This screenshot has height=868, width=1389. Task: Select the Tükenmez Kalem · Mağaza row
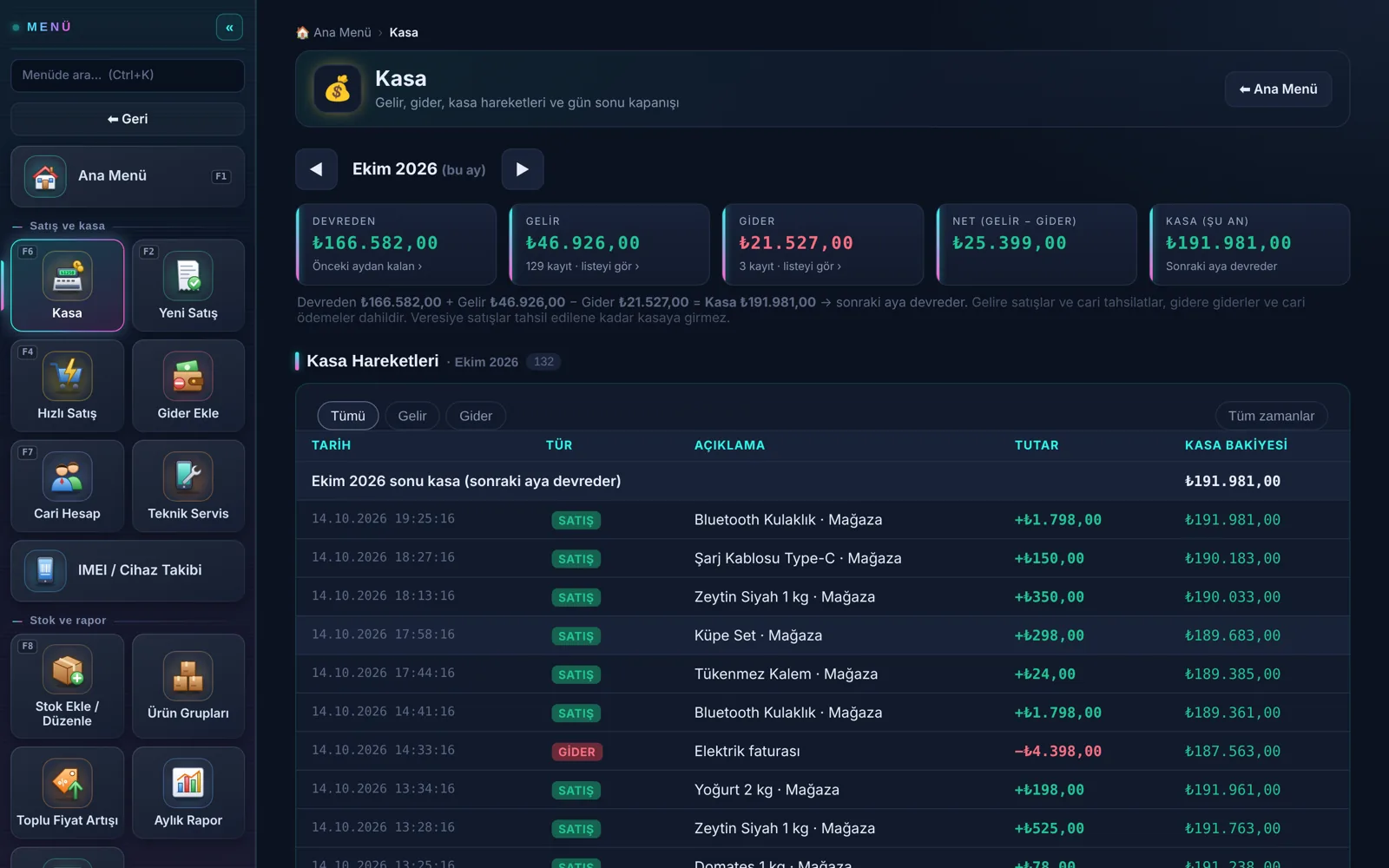tap(823, 674)
